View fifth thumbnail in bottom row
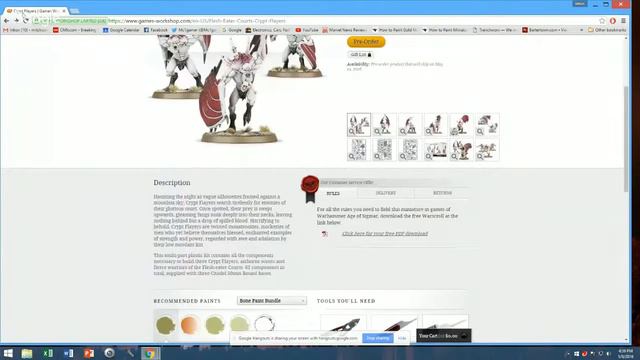 pos(461,149)
